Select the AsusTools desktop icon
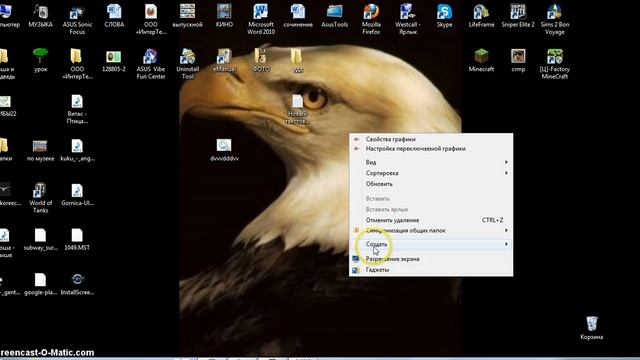This screenshot has height=360, width=640. (x=334, y=16)
